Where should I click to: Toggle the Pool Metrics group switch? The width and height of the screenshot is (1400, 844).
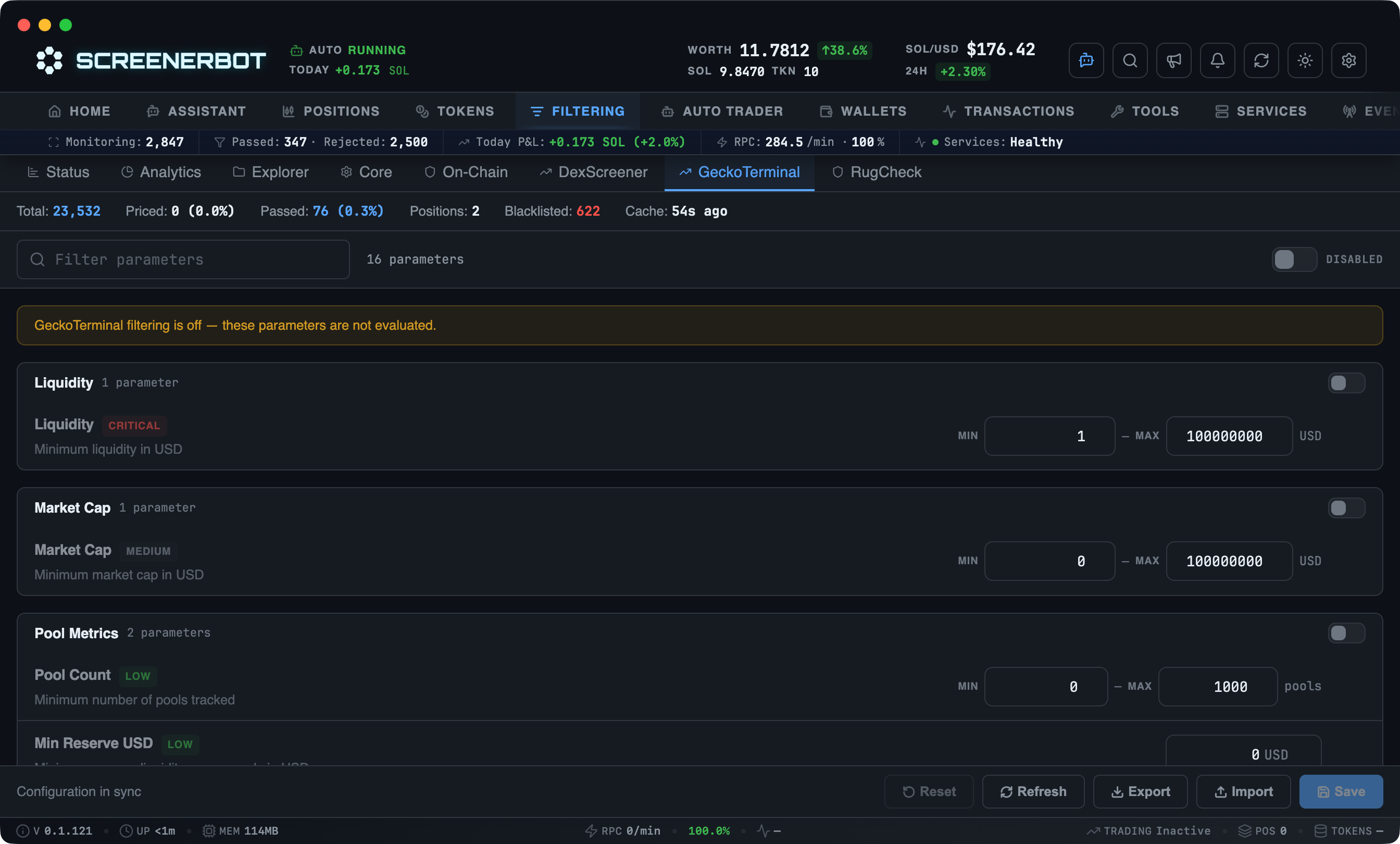[1346, 632]
